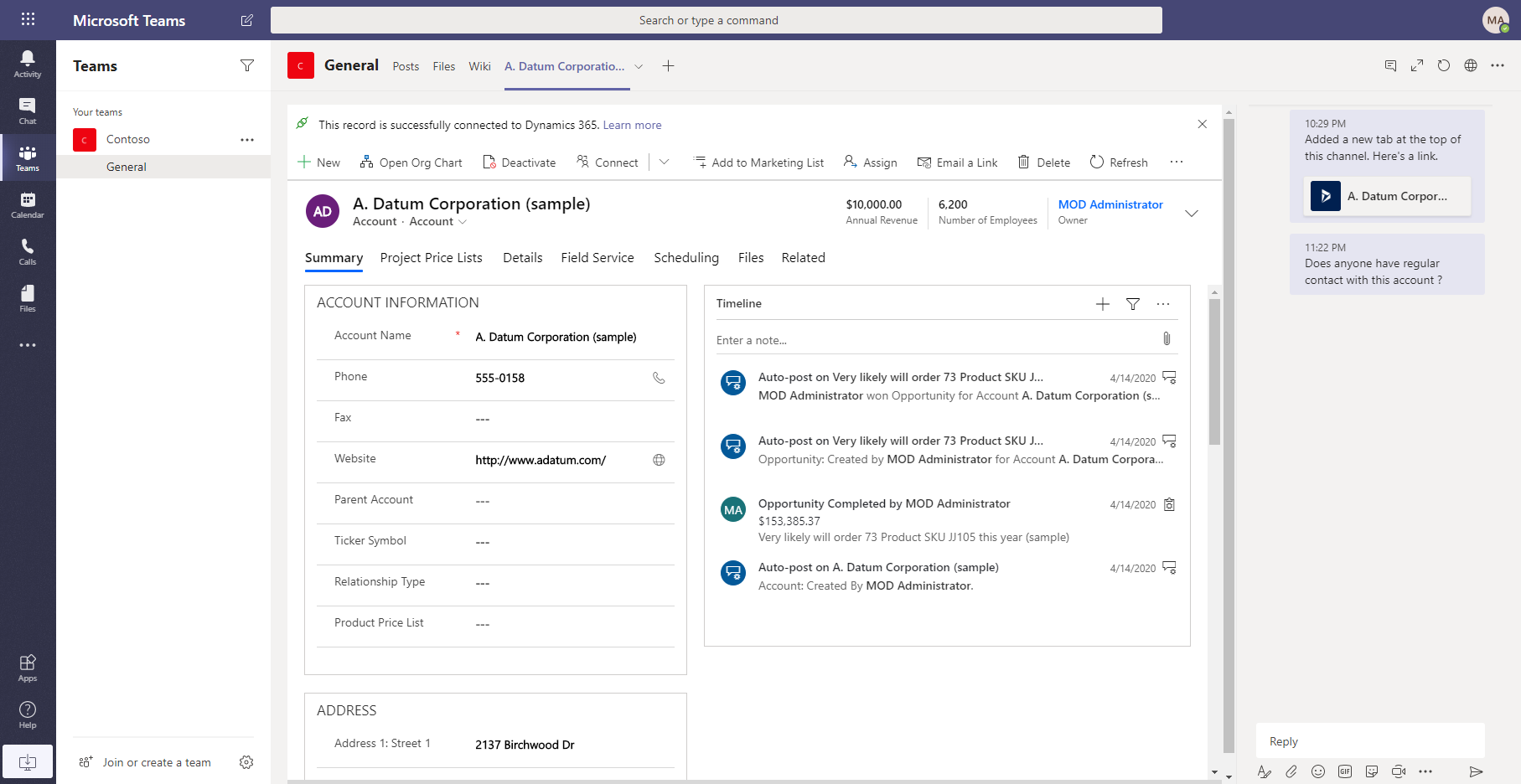Add a new tab to channel
1521x784 pixels.
click(x=668, y=66)
